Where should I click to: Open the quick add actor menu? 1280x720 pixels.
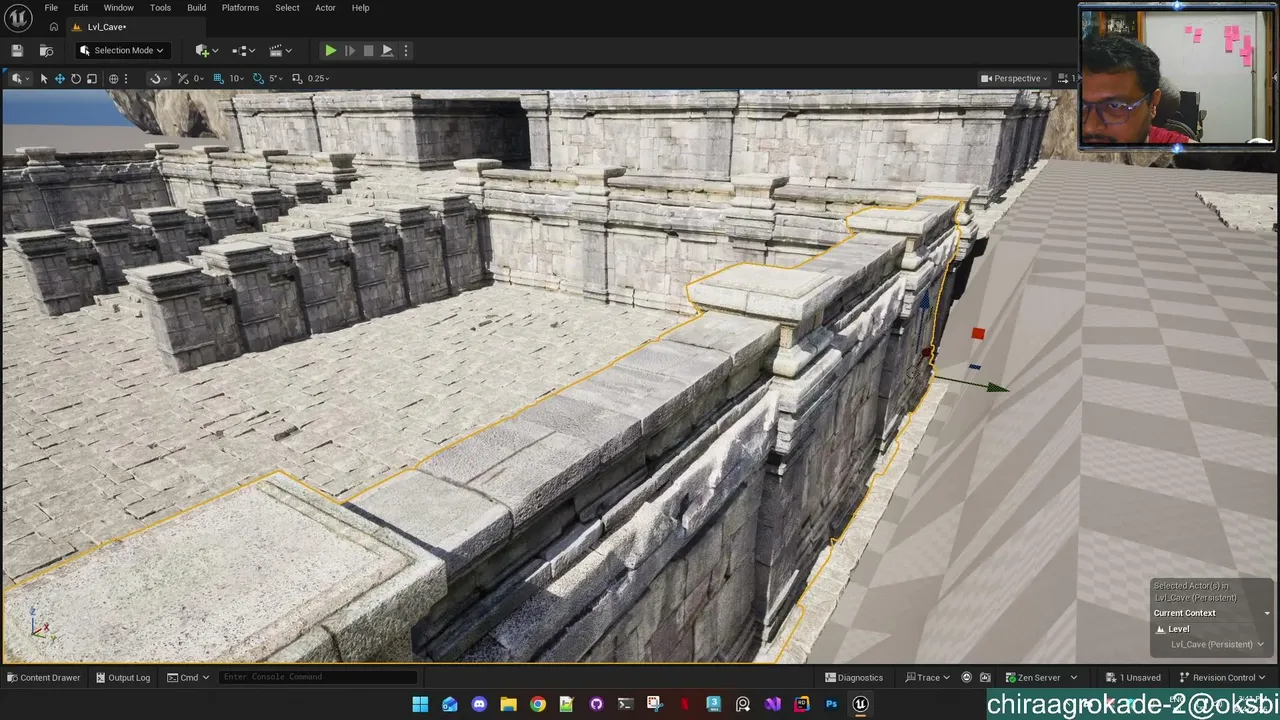pos(206,50)
